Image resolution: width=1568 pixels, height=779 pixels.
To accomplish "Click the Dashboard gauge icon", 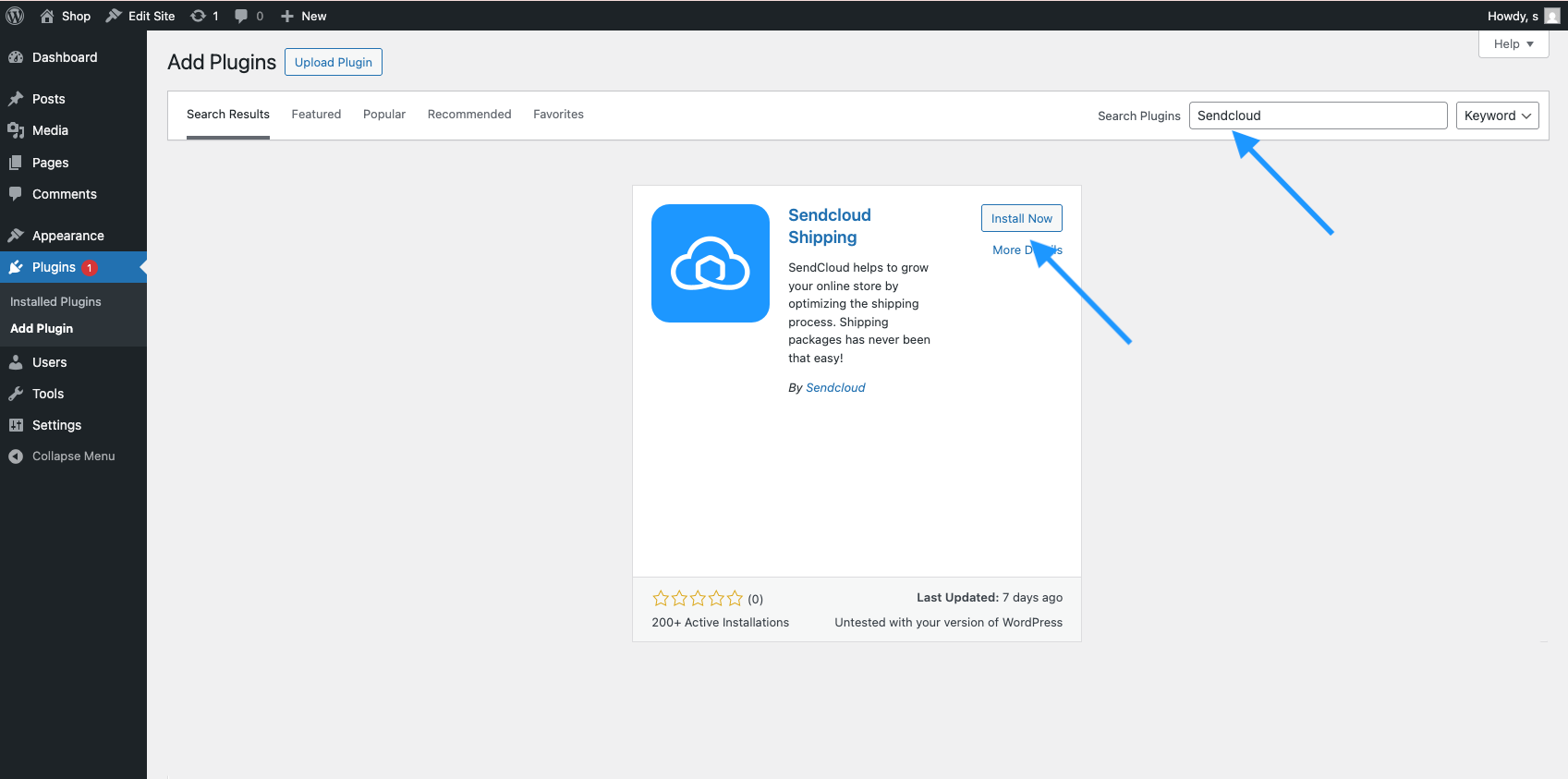I will coord(16,57).
